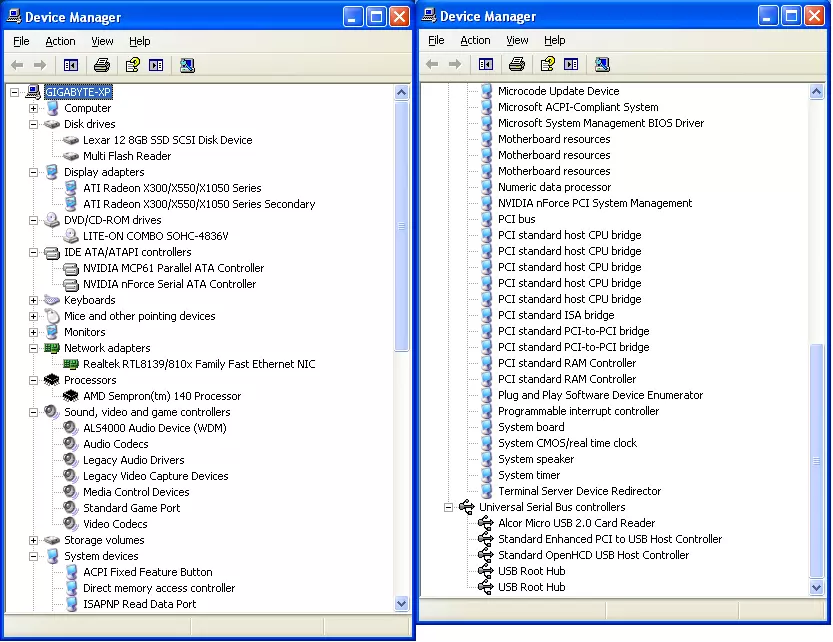The height and width of the screenshot is (642, 833).
Task: Click Print icon in left Device Manager toolbar
Action: [x=101, y=65]
